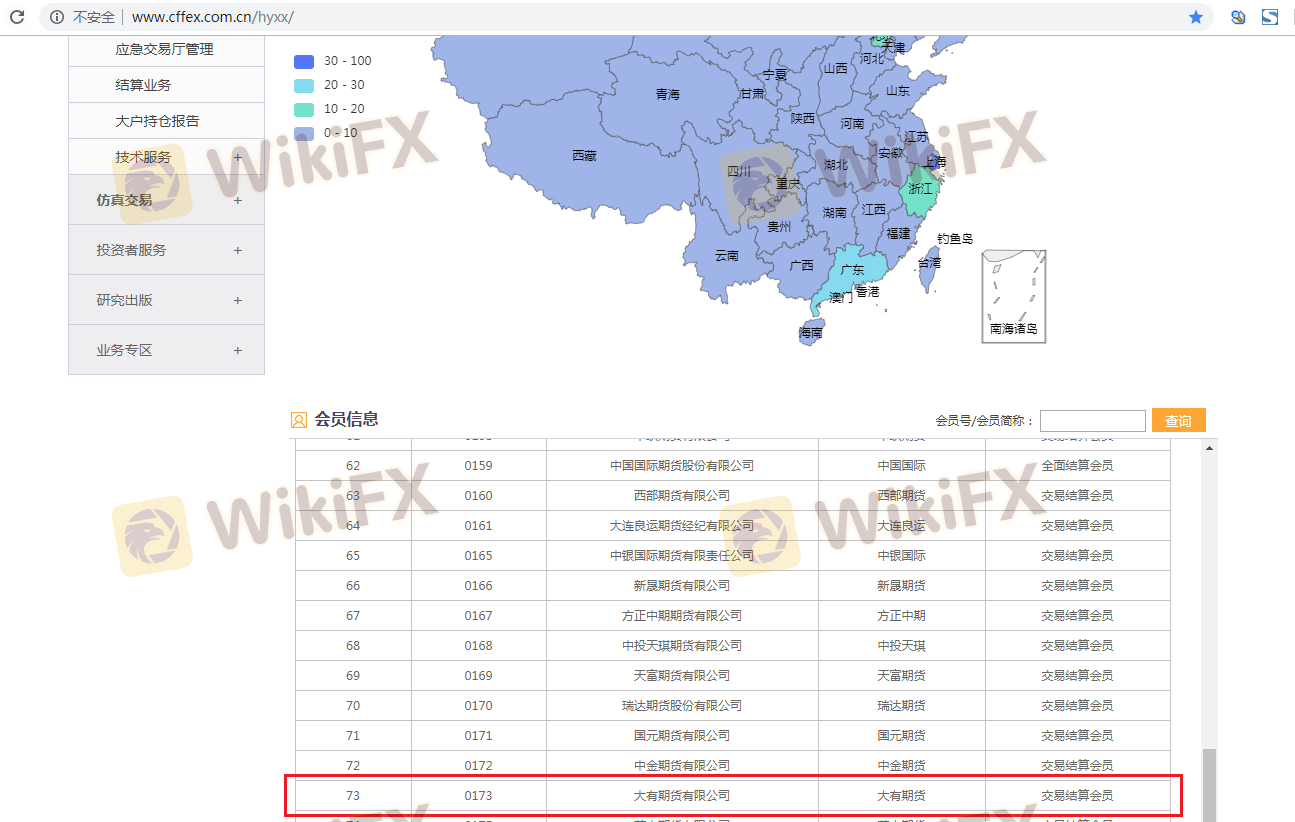The height and width of the screenshot is (822, 1295).
Task: Expand the 技术服务 plus icon
Action: (237, 157)
